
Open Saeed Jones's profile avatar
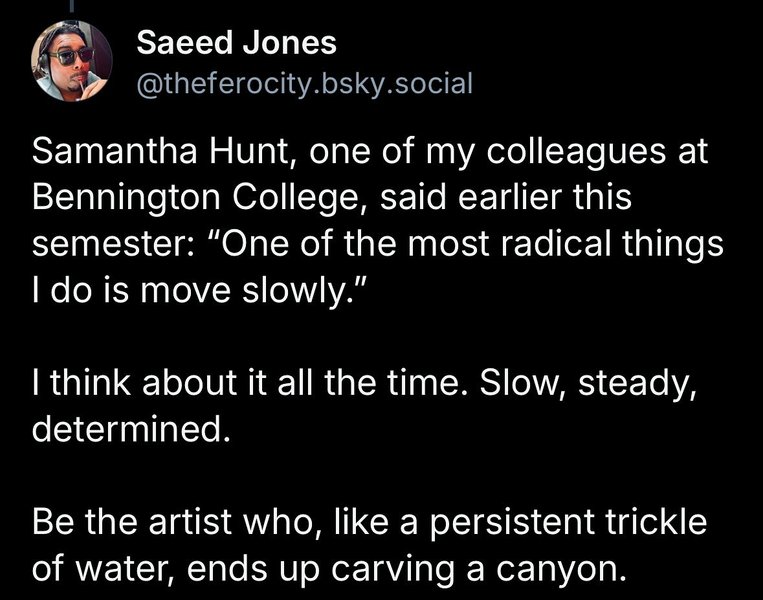click(72, 61)
